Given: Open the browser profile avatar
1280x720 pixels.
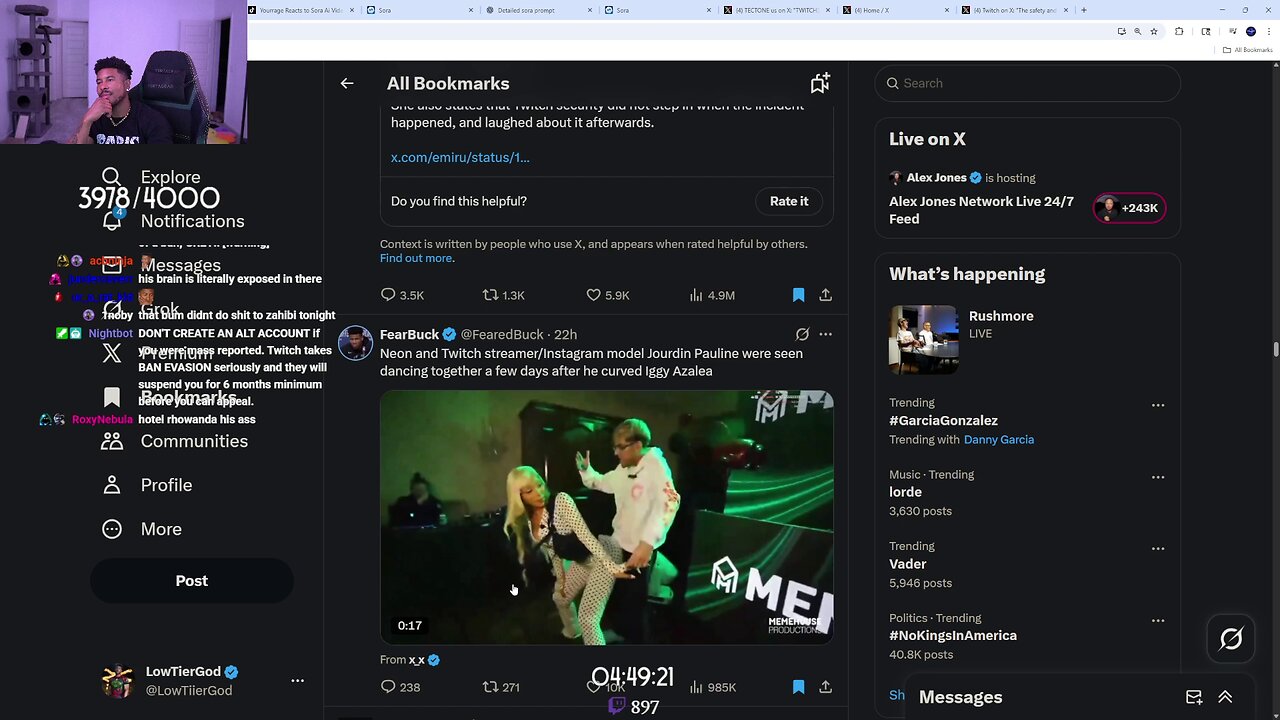Looking at the screenshot, I should [1251, 31].
